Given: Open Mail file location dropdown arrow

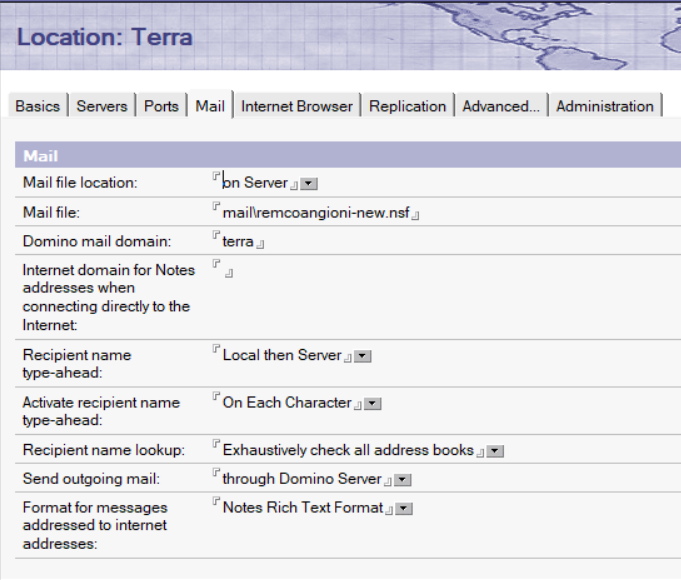Looking at the screenshot, I should coord(309,183).
